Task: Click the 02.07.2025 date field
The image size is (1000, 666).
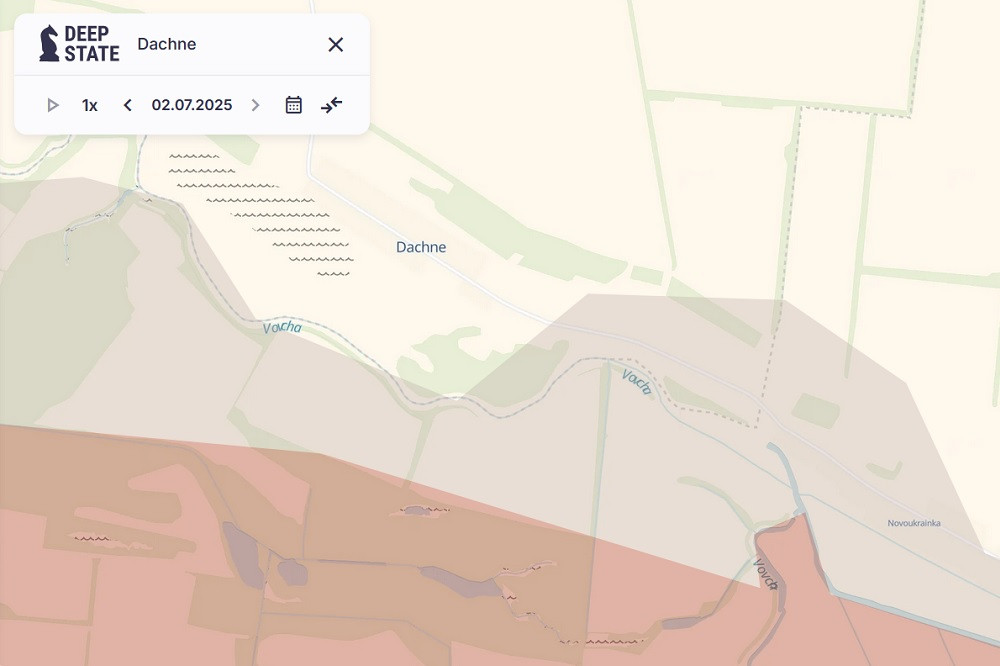Action: click(x=191, y=105)
